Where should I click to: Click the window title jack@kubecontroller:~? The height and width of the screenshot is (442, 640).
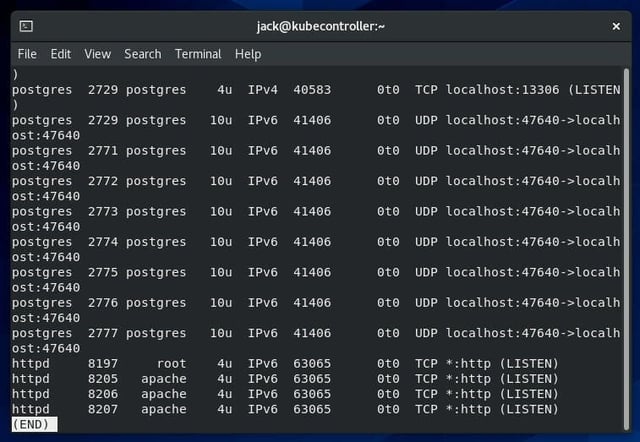(320, 27)
